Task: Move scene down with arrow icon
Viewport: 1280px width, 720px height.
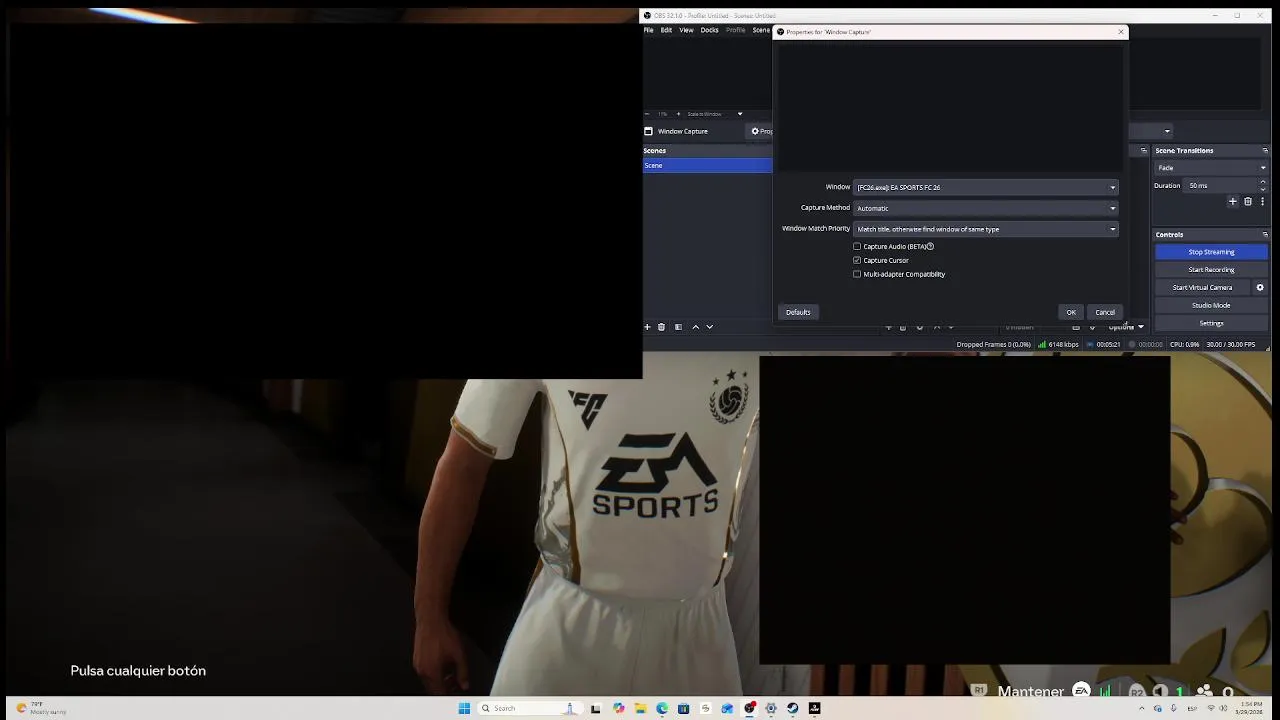Action: click(x=710, y=327)
